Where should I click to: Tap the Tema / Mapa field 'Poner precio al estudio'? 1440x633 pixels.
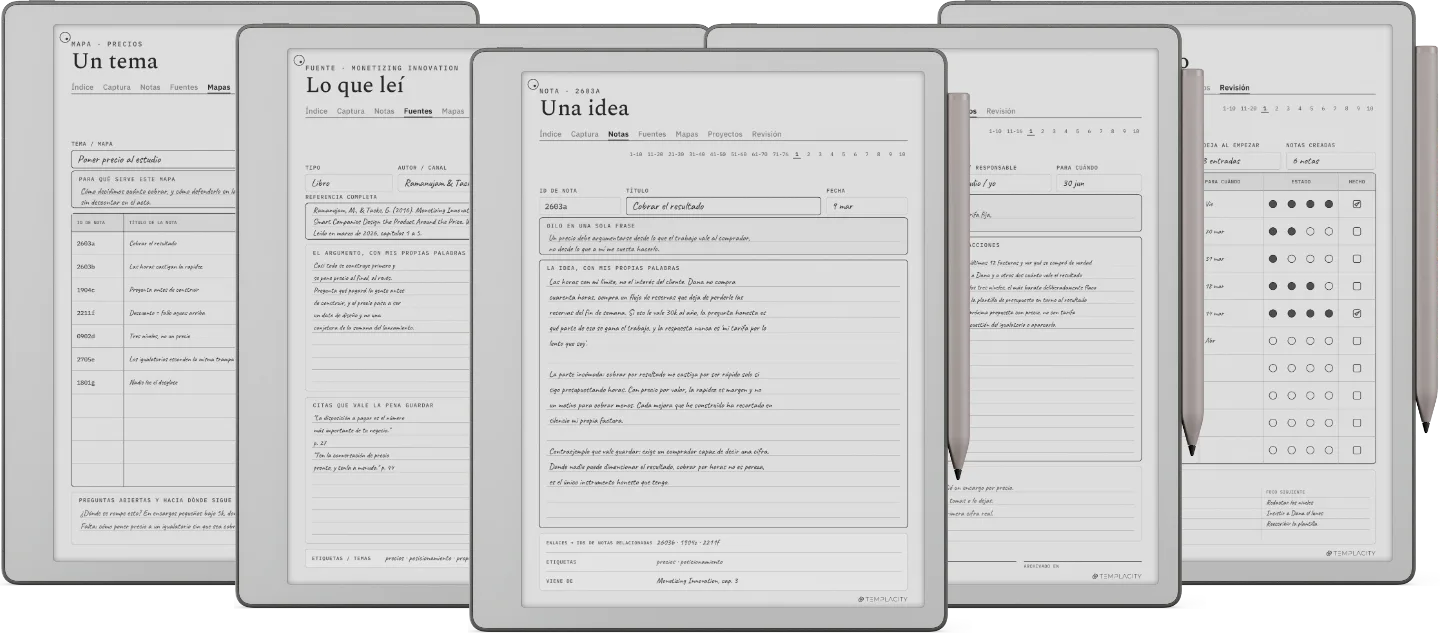[x=154, y=159]
